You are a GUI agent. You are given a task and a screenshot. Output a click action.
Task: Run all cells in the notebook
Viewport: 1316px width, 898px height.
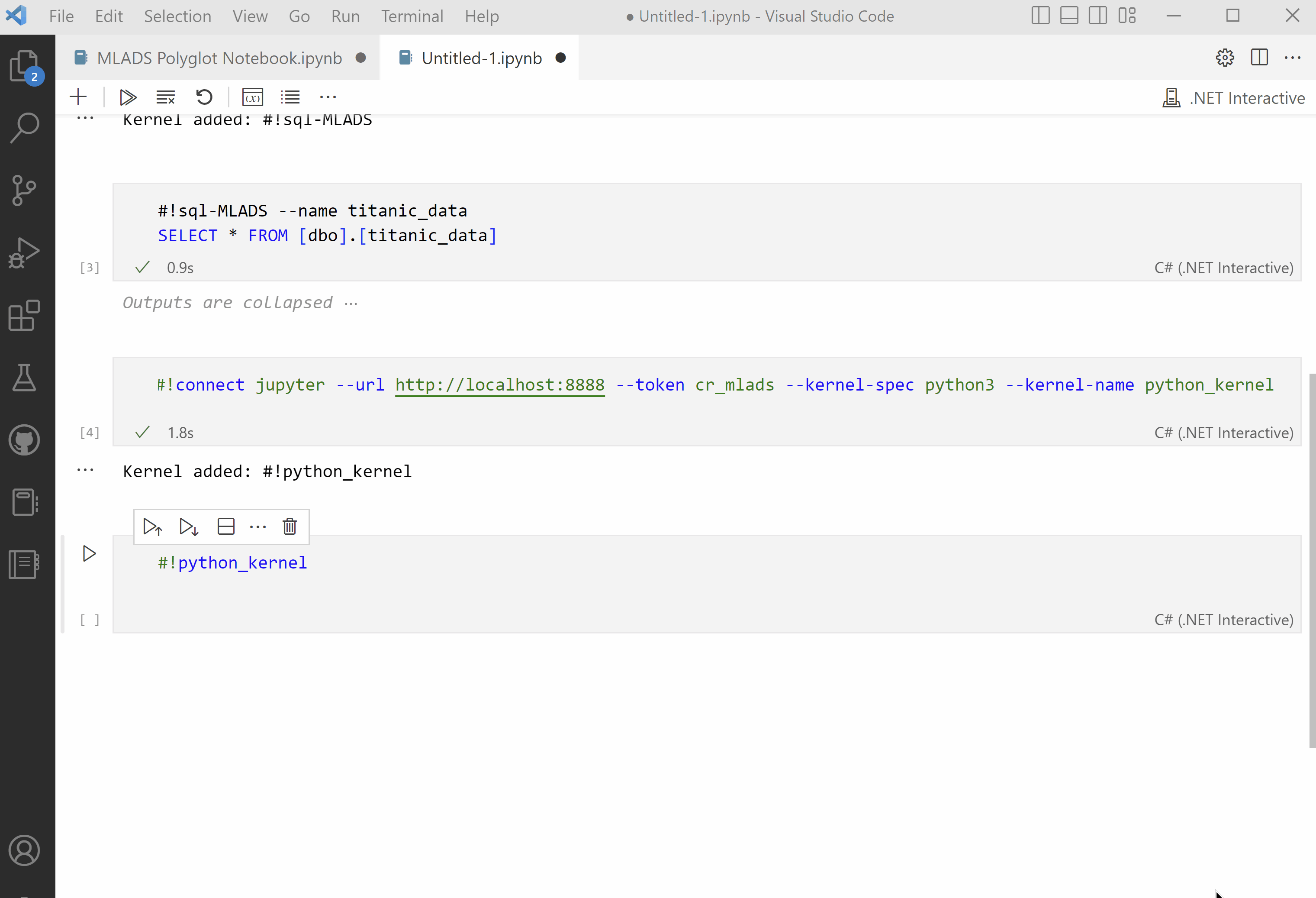tap(127, 96)
